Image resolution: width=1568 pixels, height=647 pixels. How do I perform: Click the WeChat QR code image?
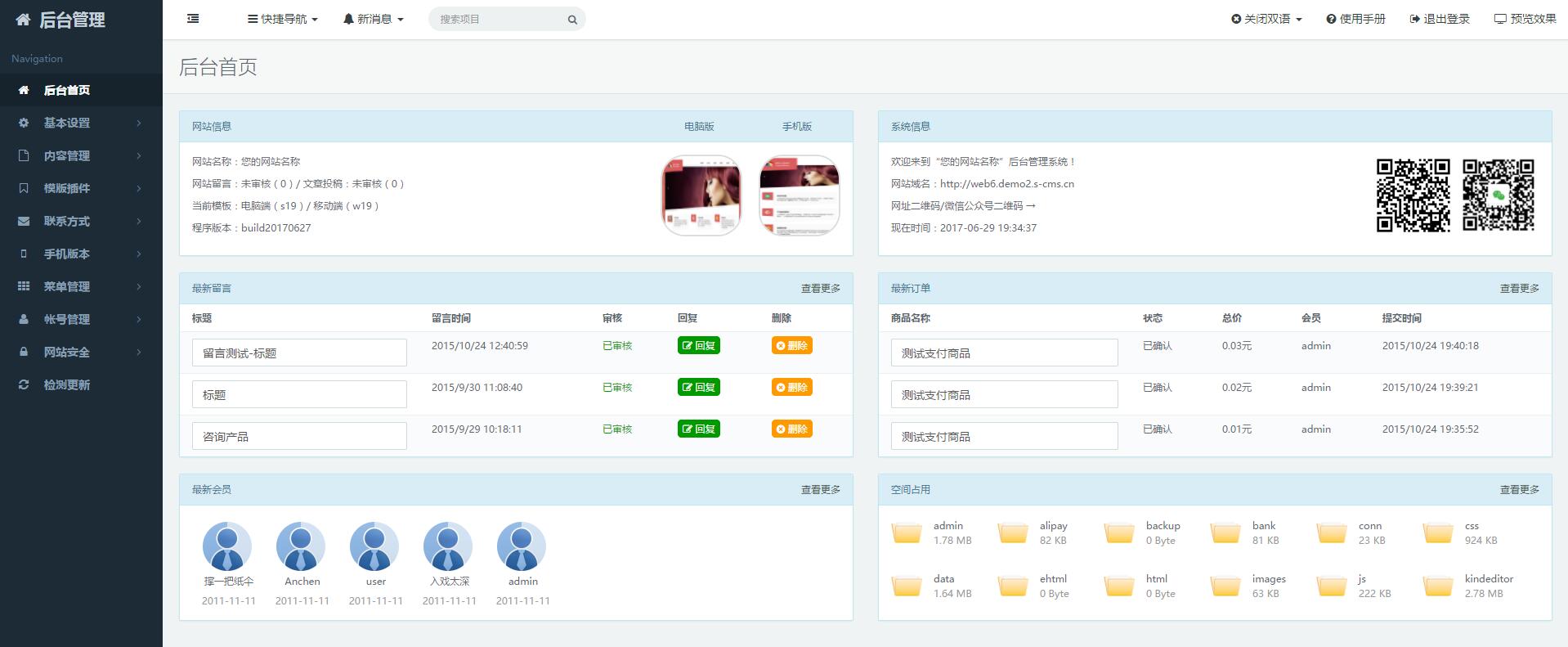coord(1498,195)
